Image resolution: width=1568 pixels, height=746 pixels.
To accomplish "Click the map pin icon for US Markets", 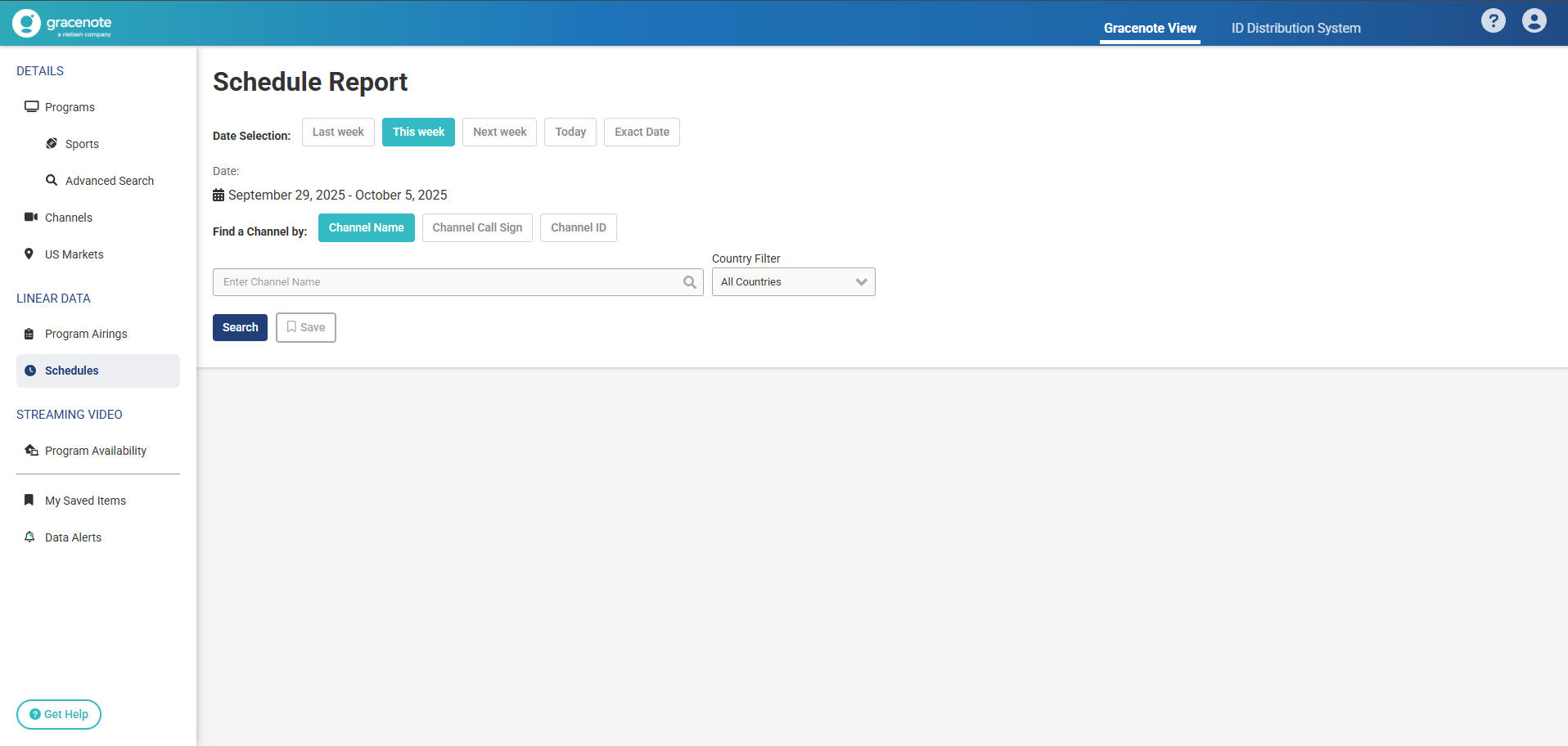I will click(29, 254).
